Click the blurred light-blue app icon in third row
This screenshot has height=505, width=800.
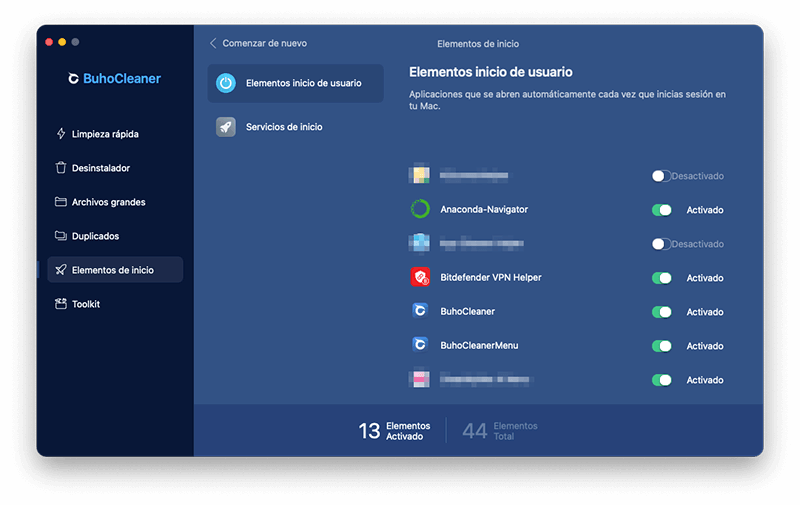pos(419,243)
